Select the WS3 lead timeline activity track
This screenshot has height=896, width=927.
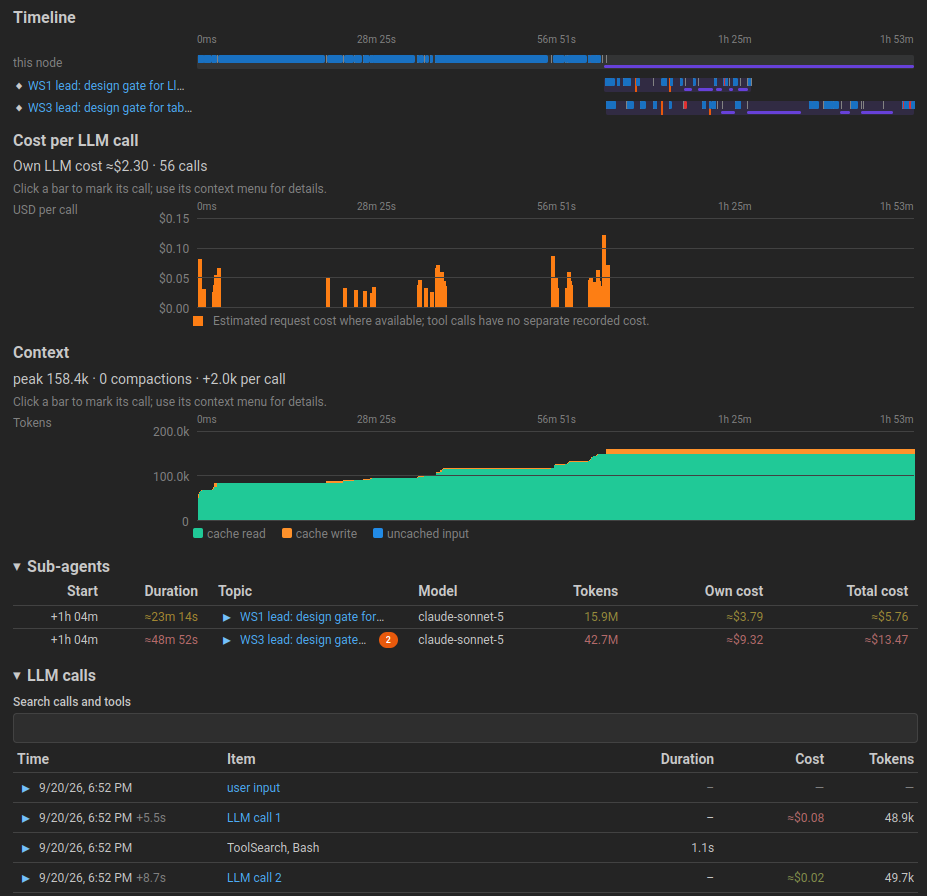pos(760,107)
